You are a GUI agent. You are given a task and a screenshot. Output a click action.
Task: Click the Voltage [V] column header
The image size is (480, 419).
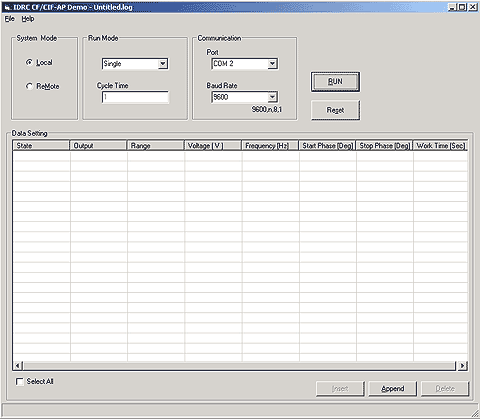(213, 146)
